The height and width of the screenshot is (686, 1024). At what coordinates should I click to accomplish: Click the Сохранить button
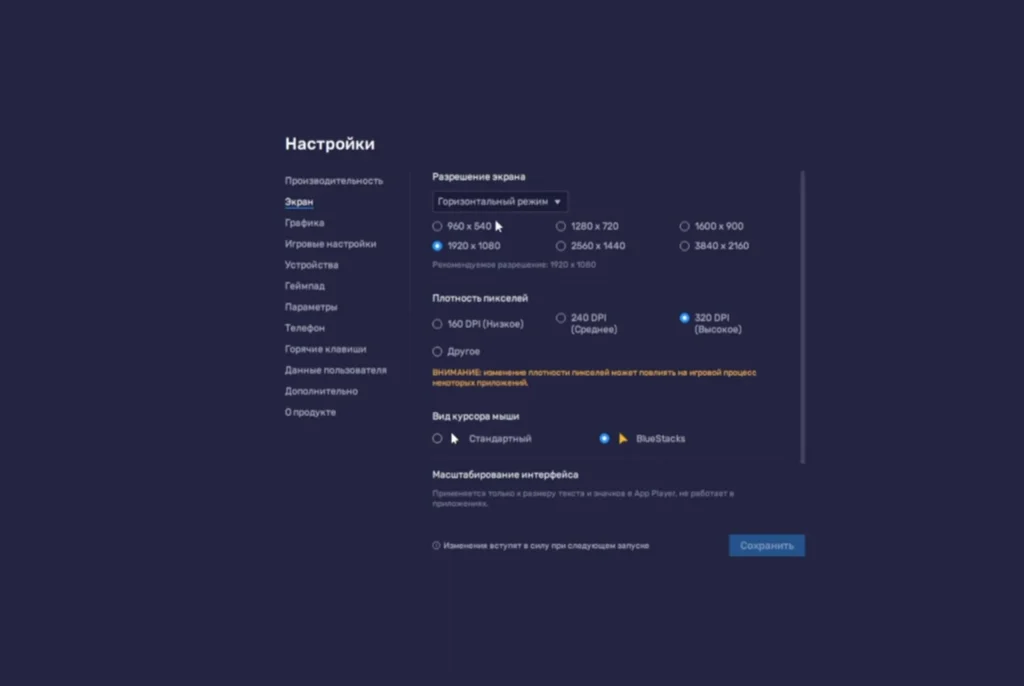pos(766,546)
